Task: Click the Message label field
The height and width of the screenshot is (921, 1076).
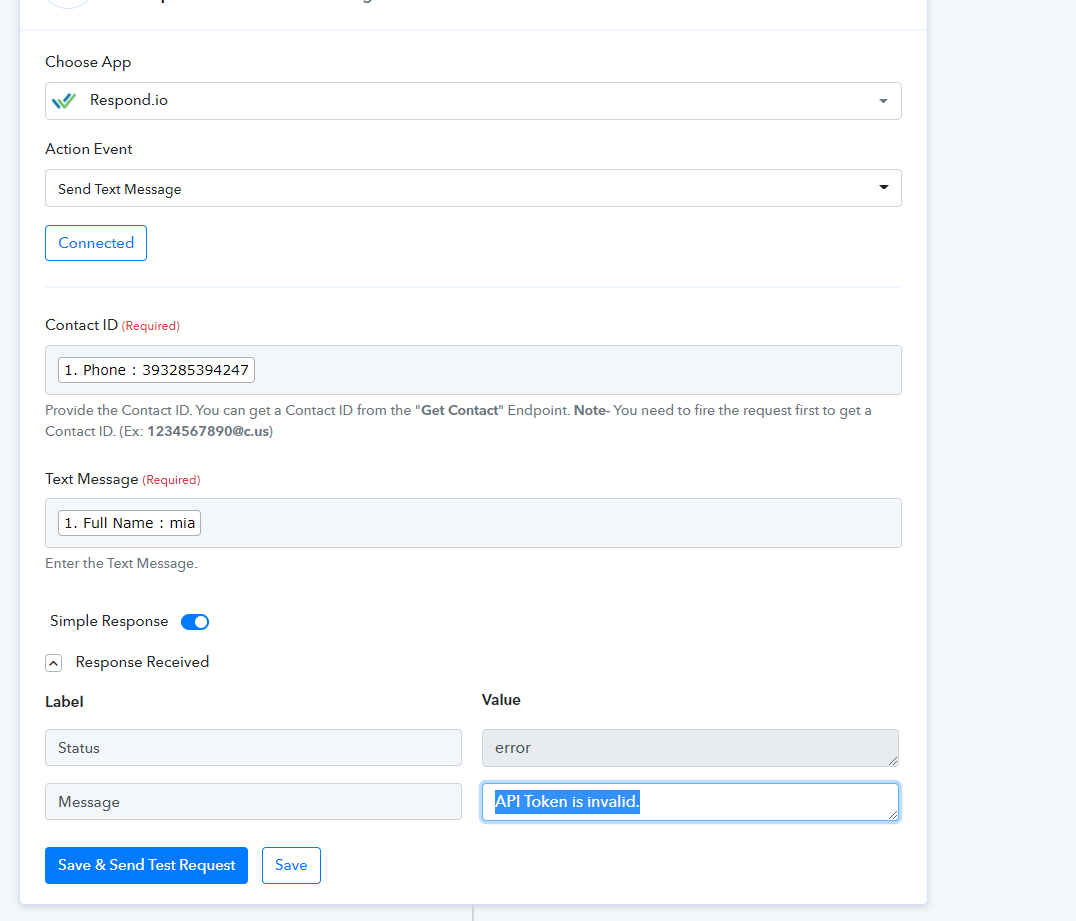Action: pos(253,802)
